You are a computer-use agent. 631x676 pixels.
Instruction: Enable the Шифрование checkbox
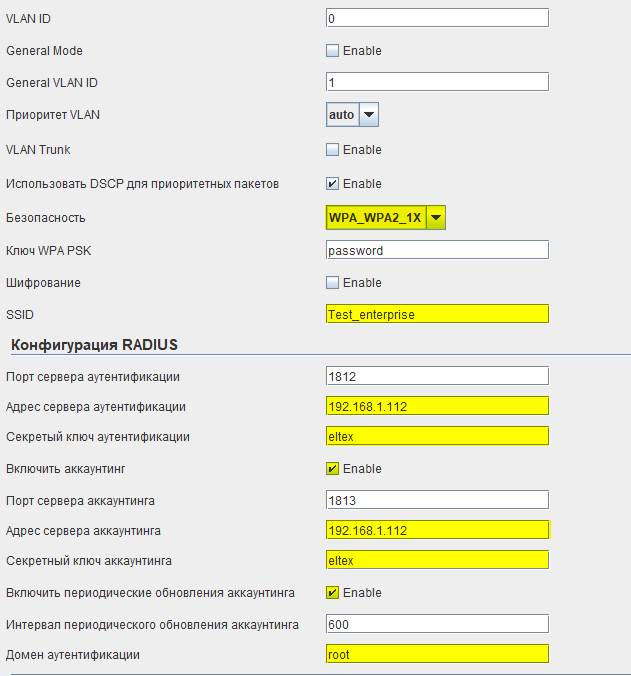point(332,283)
